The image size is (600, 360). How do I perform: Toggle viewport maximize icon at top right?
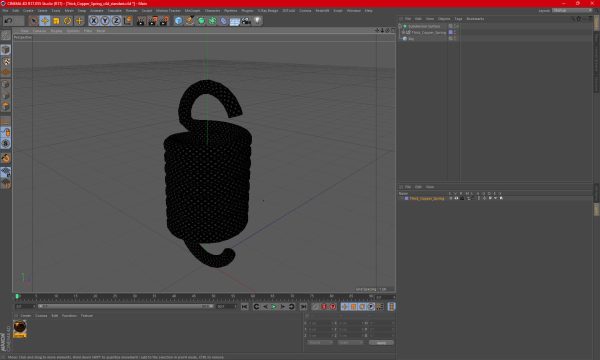[393, 30]
